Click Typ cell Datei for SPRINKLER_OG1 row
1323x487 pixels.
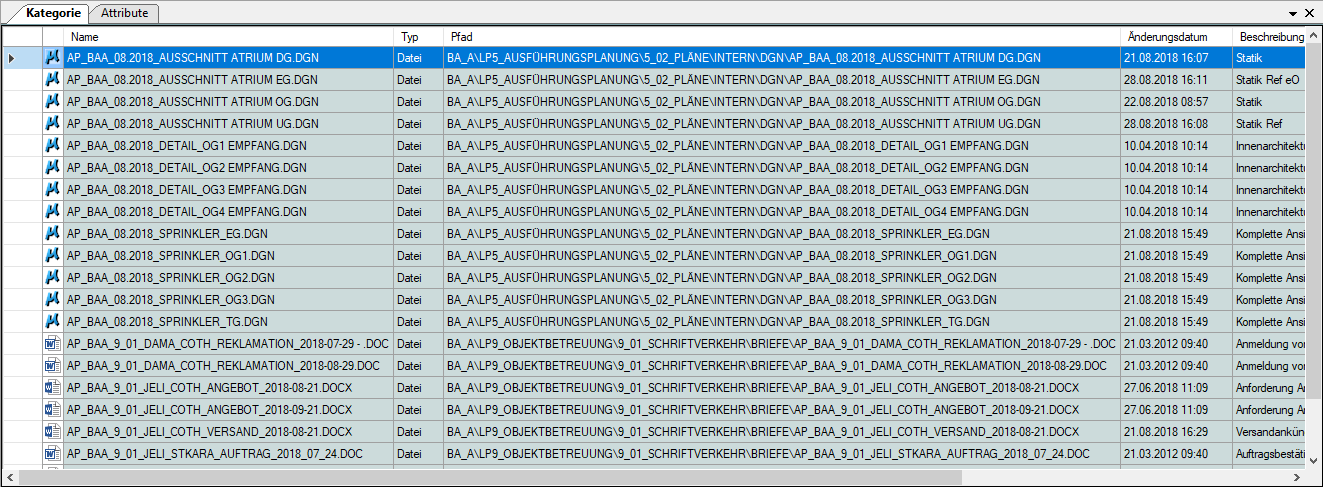418,256
